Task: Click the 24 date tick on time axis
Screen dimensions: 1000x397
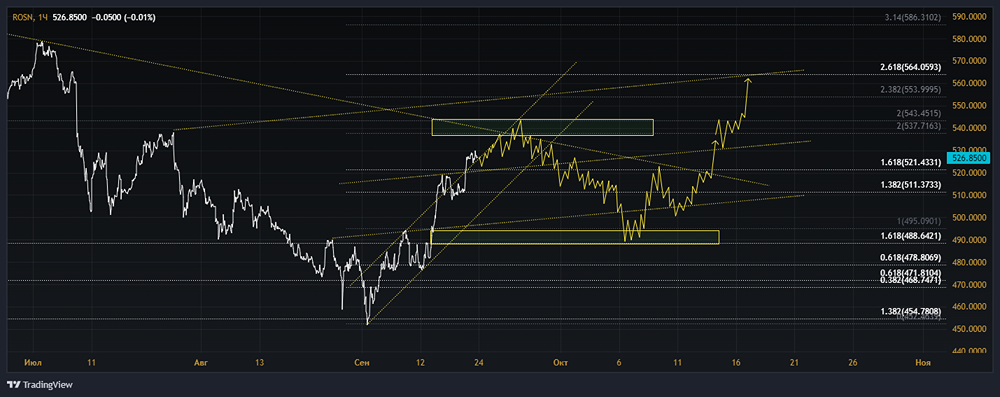Action: coord(479,363)
